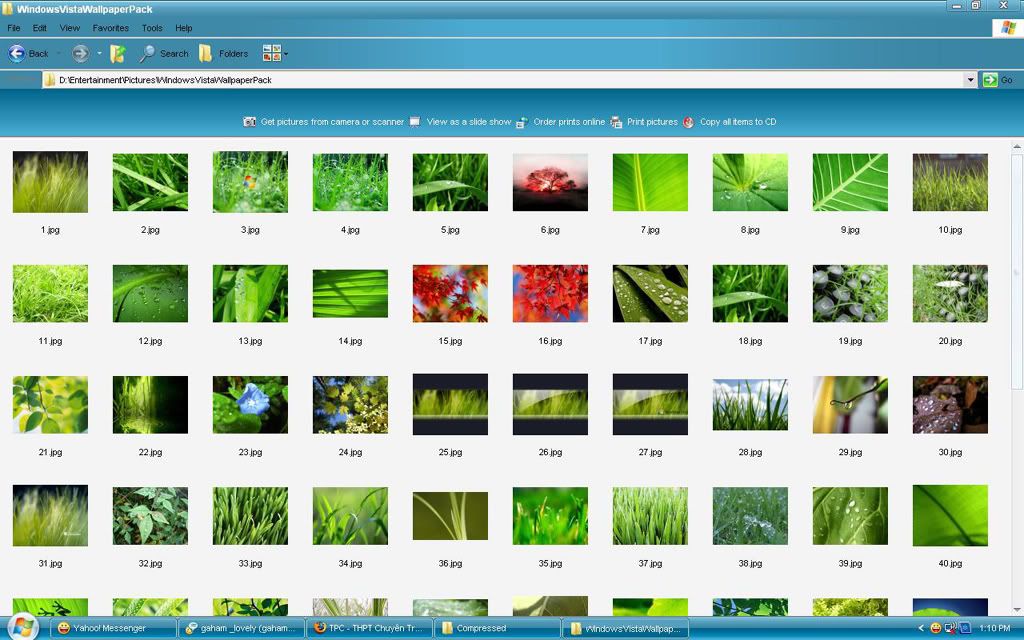Screen dimensions: 1024x640
Task: Switch to Compressed folder taskbar button
Action: click(x=497, y=628)
